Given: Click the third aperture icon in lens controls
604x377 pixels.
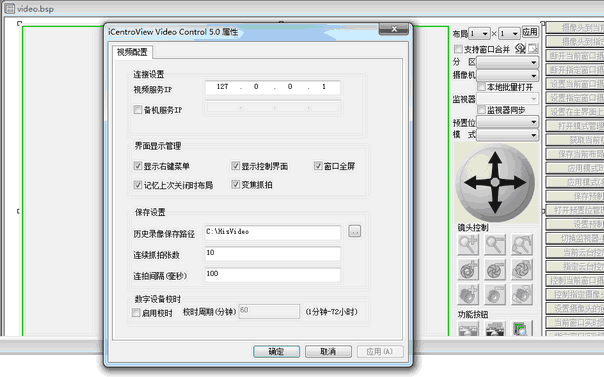Looking at the screenshot, I should point(522,269).
